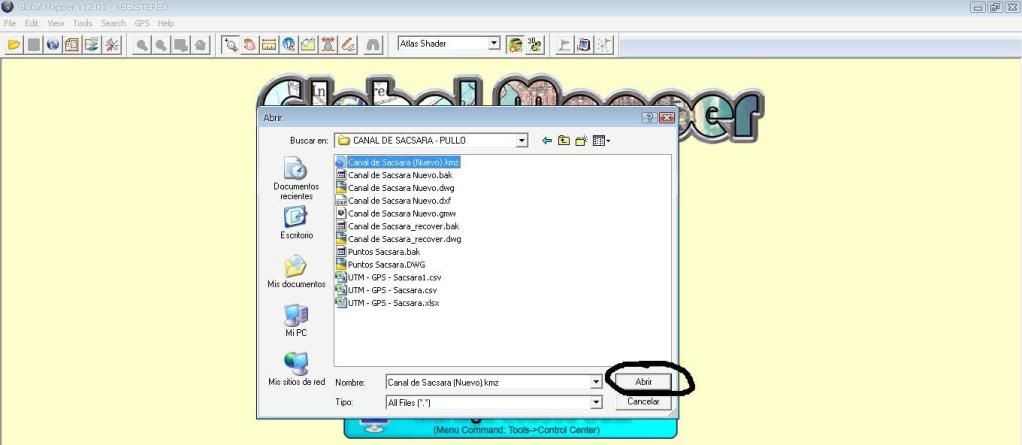Screen dimensions: 1022x445
Task: Click the globe Download Online Data icon
Action: (x=53, y=44)
